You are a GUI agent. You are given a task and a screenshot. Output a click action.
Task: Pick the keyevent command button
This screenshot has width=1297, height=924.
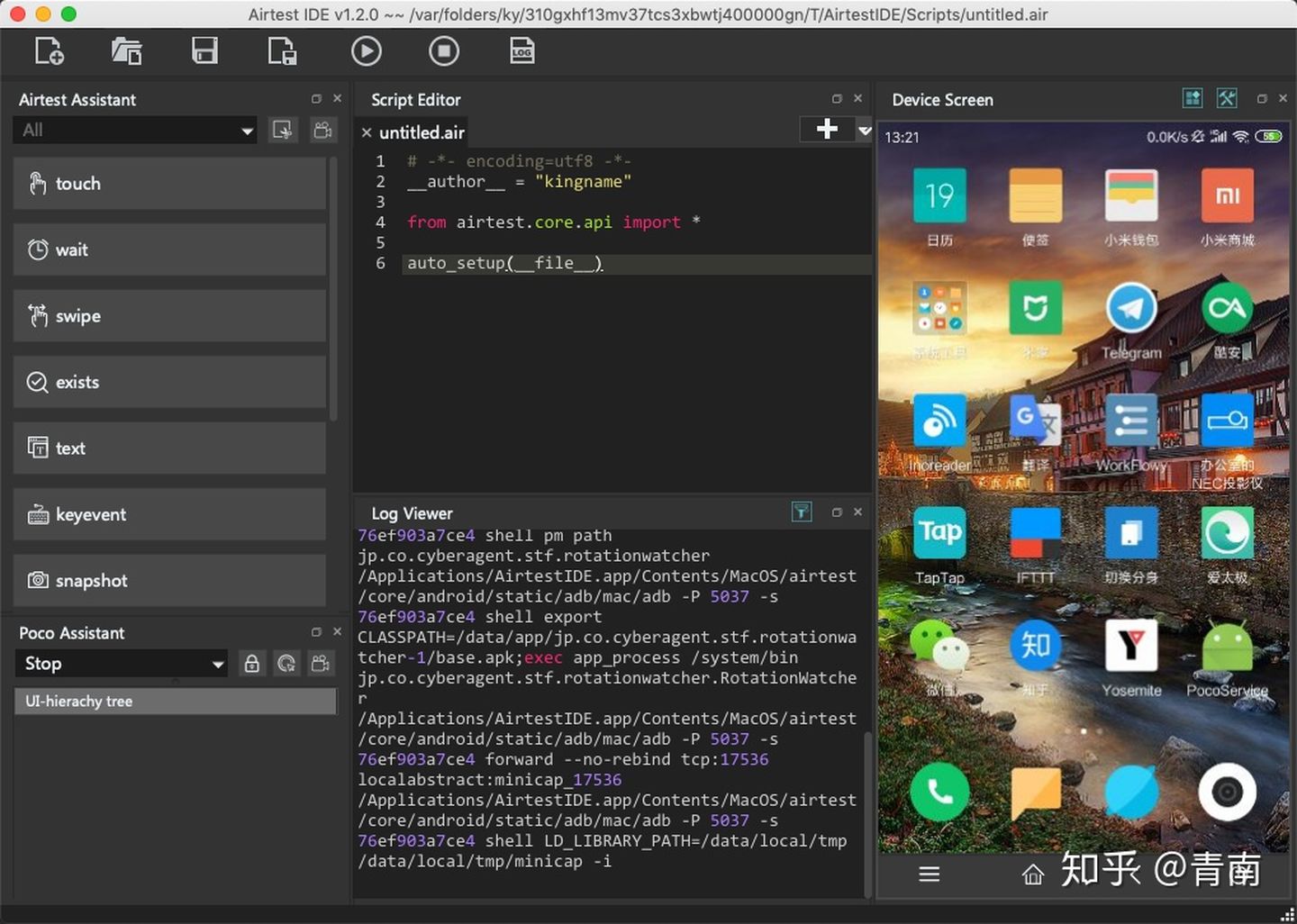click(x=169, y=514)
